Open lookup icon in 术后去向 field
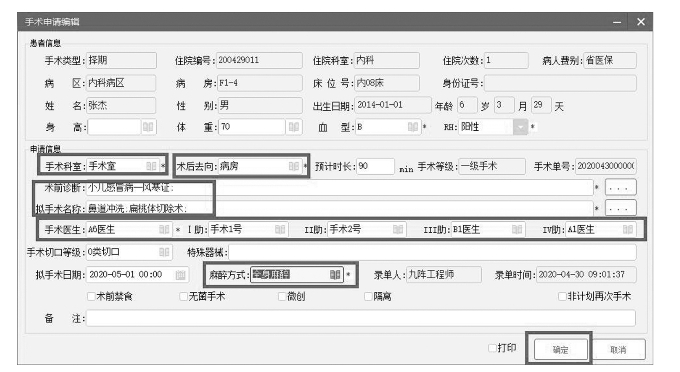 294,166
